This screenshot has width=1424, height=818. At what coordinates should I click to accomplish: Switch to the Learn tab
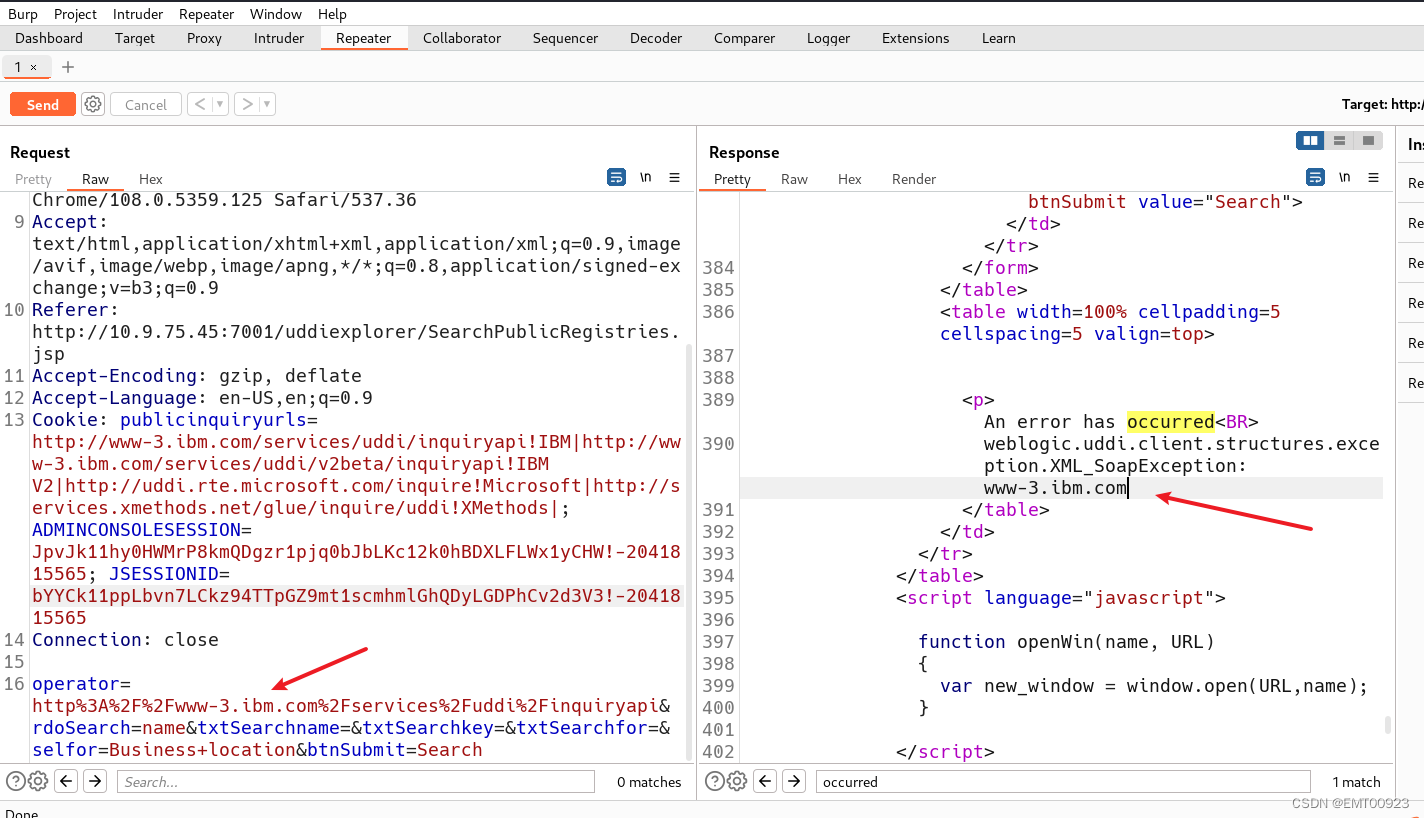click(x=998, y=38)
